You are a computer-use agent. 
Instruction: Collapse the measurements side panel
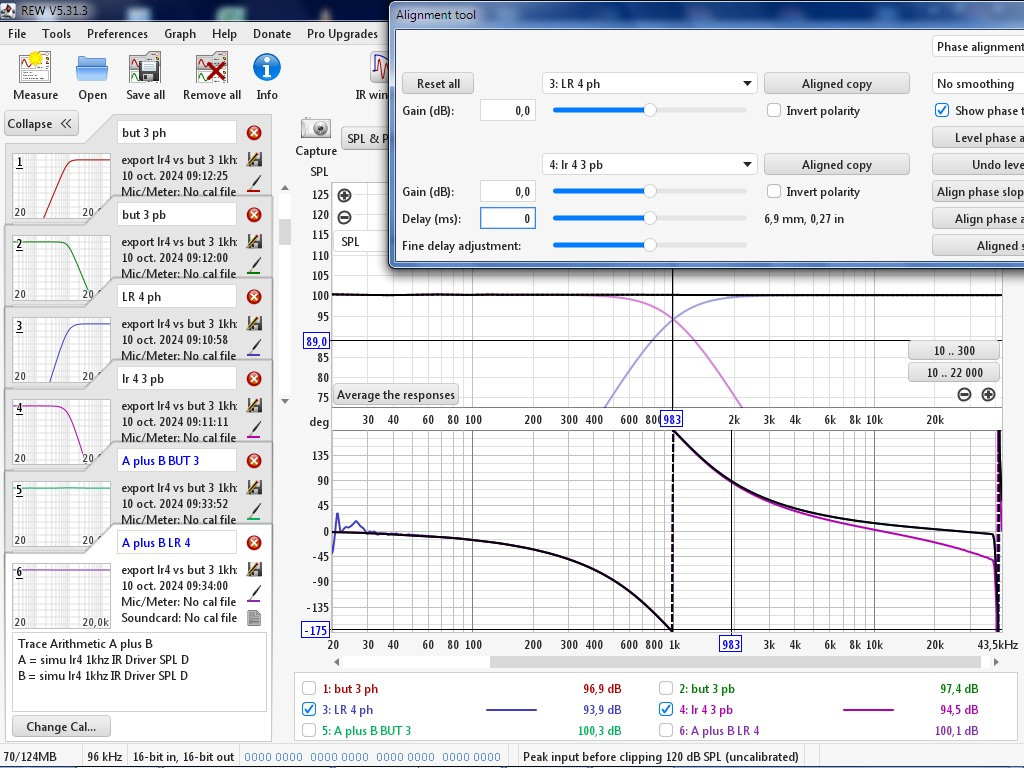[40, 124]
